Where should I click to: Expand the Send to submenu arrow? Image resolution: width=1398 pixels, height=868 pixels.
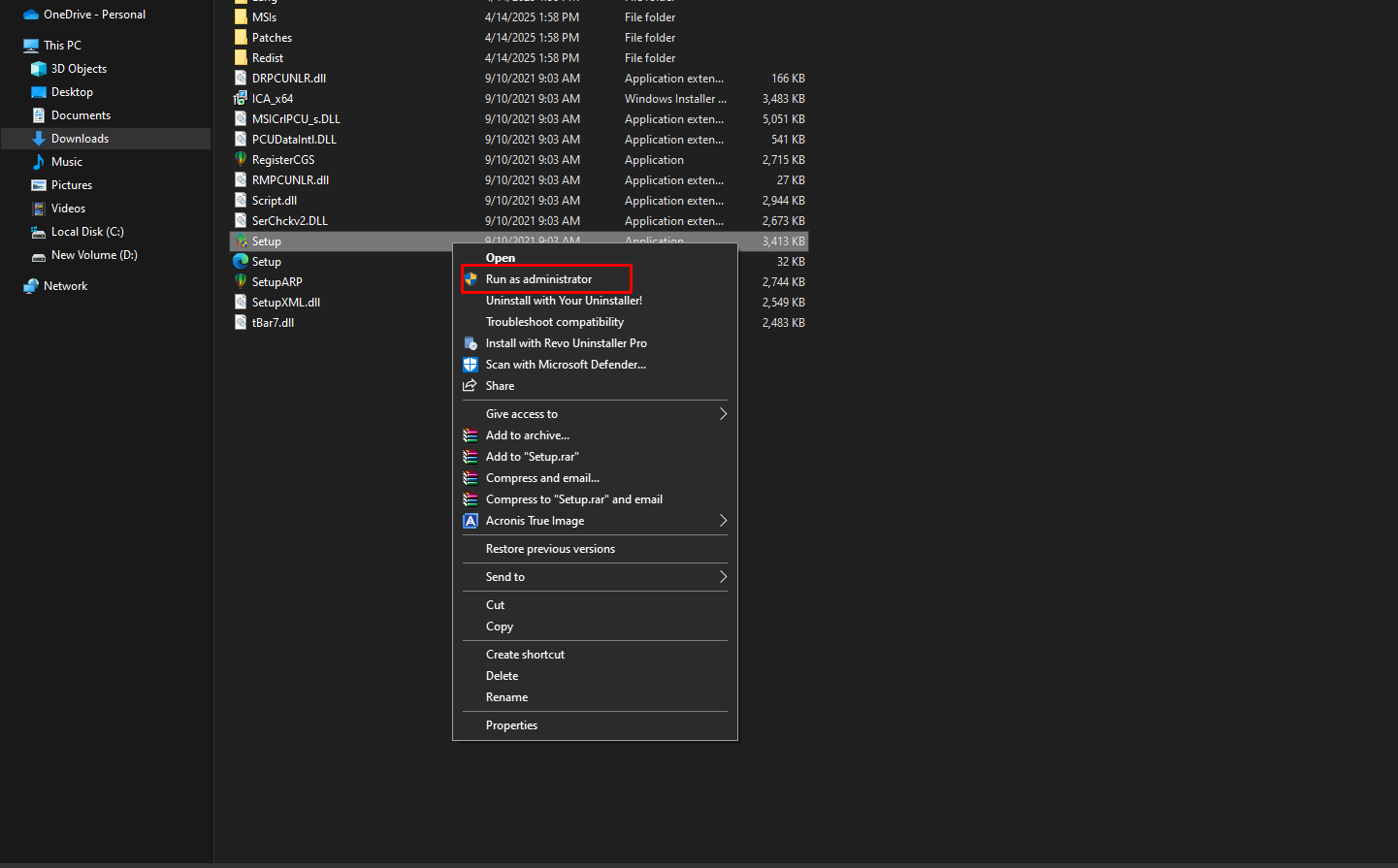tap(723, 577)
